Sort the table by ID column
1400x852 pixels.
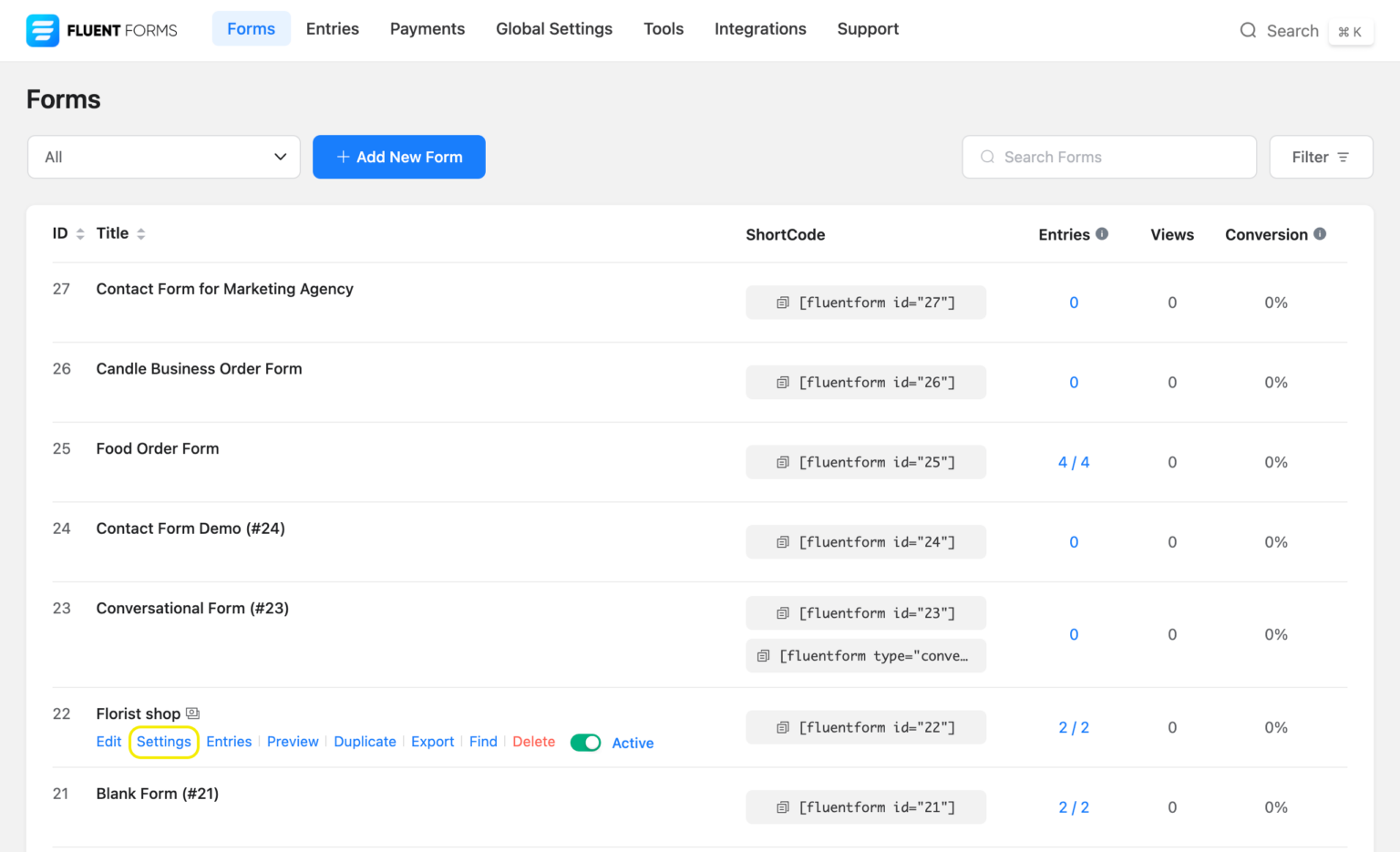point(80,232)
